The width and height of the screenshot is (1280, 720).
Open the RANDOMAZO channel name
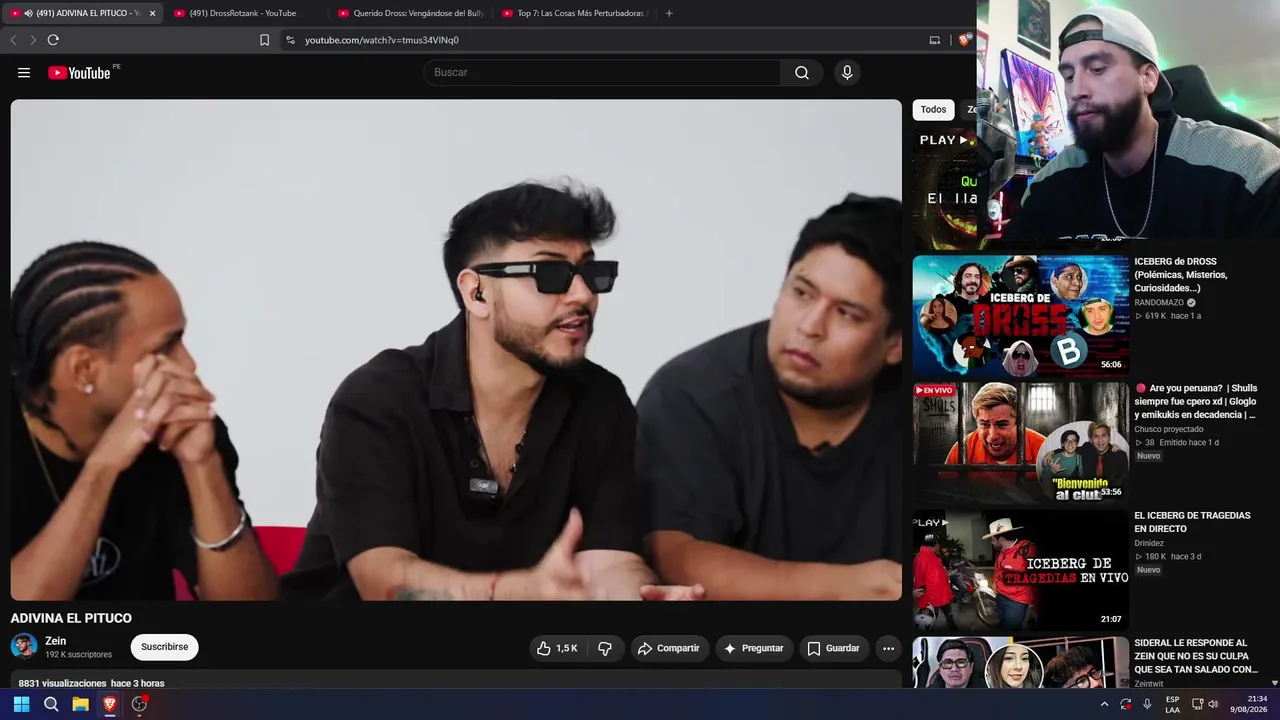tap(1159, 302)
